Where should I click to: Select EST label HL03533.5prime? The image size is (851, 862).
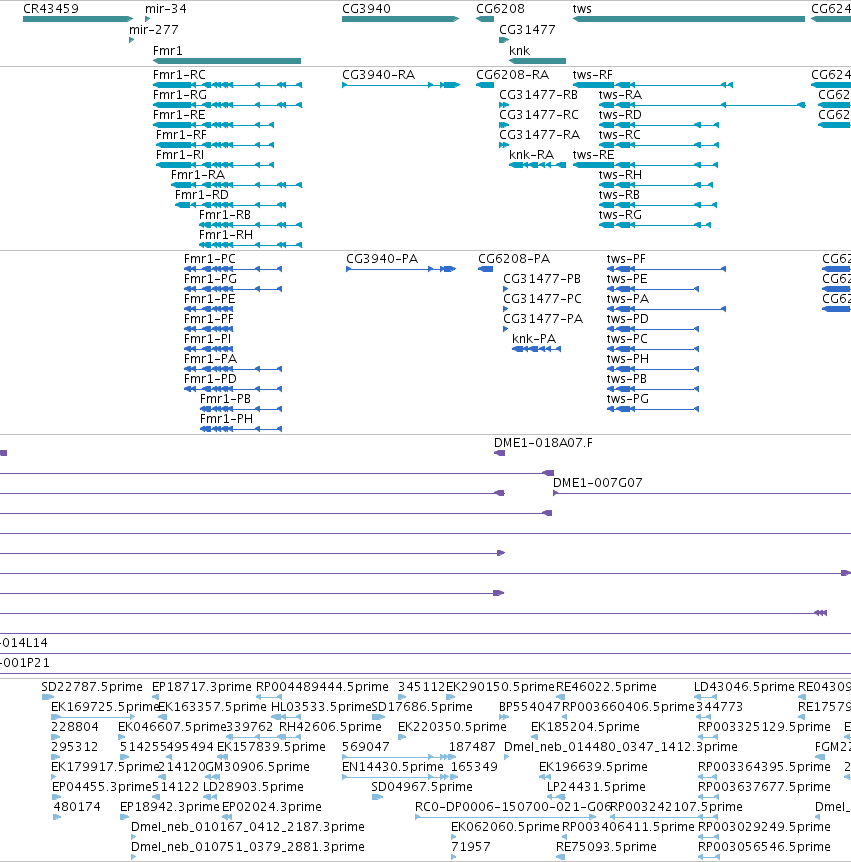tap(321, 706)
